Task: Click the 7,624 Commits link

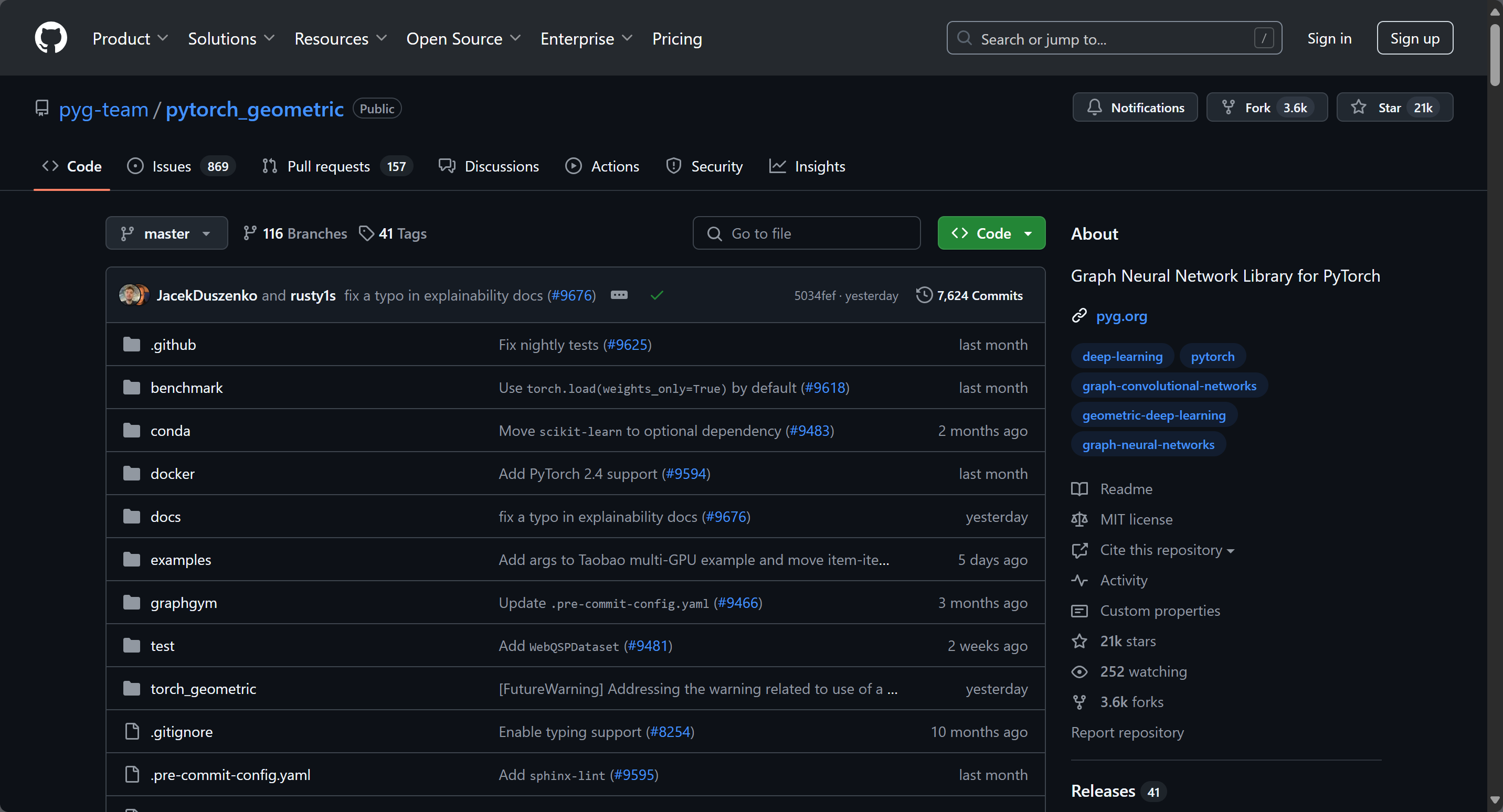Action: coord(970,295)
